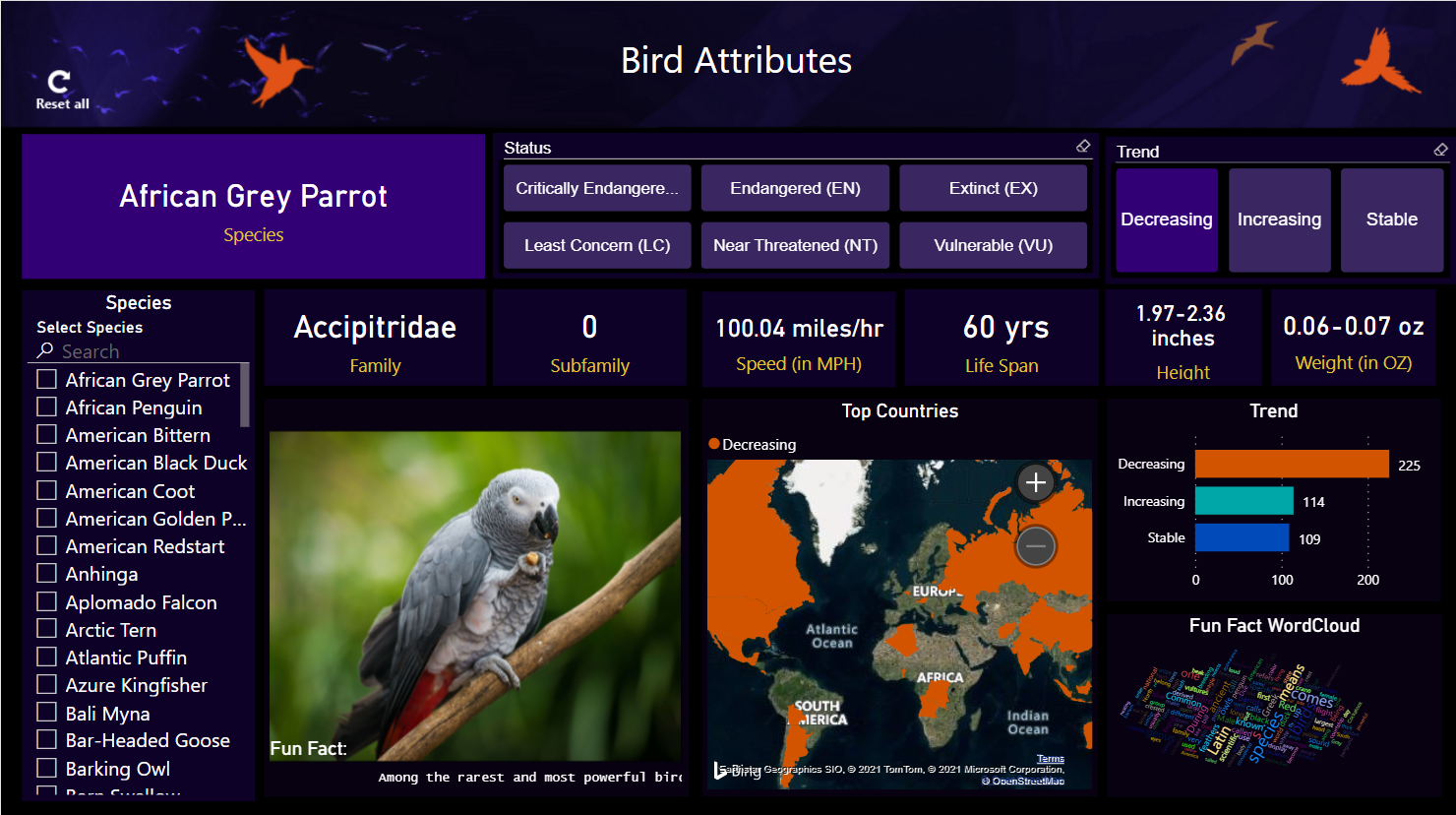Screen dimensions: 1456x815
Task: Click the search magnifier icon
Action: (45, 350)
